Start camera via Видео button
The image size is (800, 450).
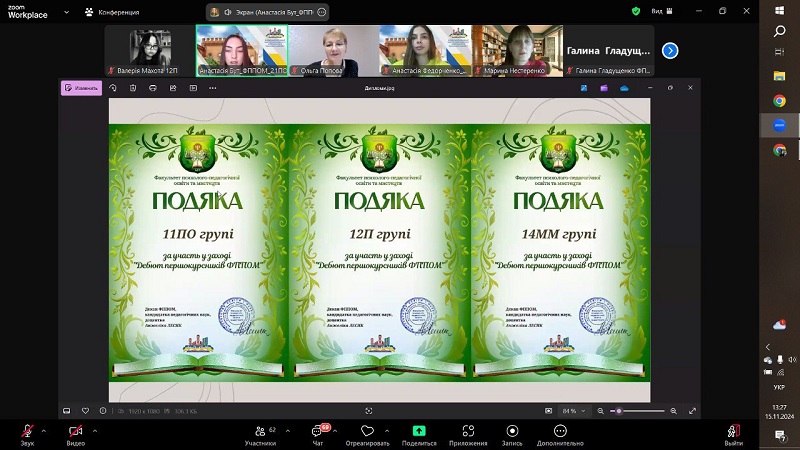tap(76, 435)
